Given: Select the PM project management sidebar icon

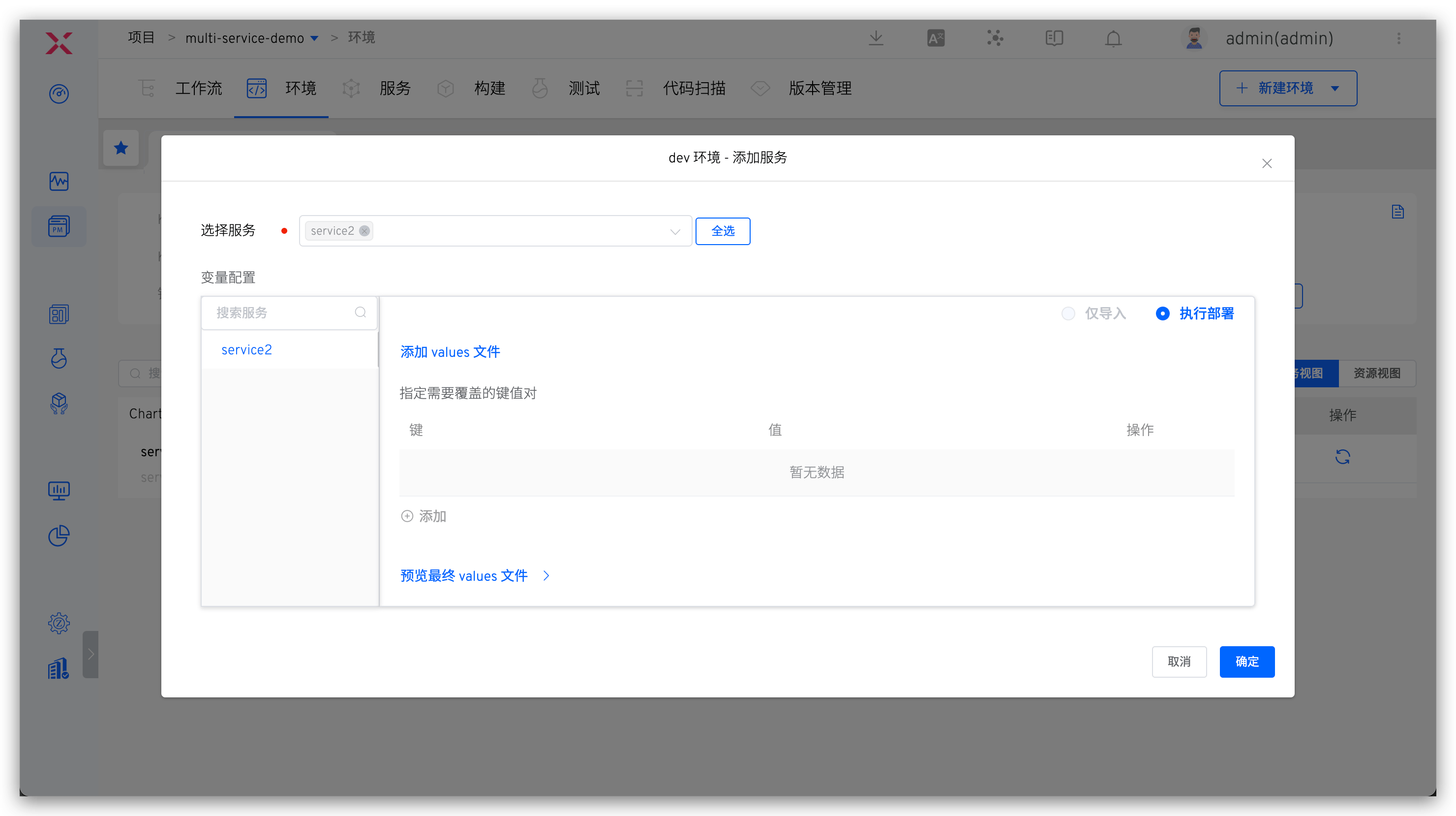Looking at the screenshot, I should [59, 226].
